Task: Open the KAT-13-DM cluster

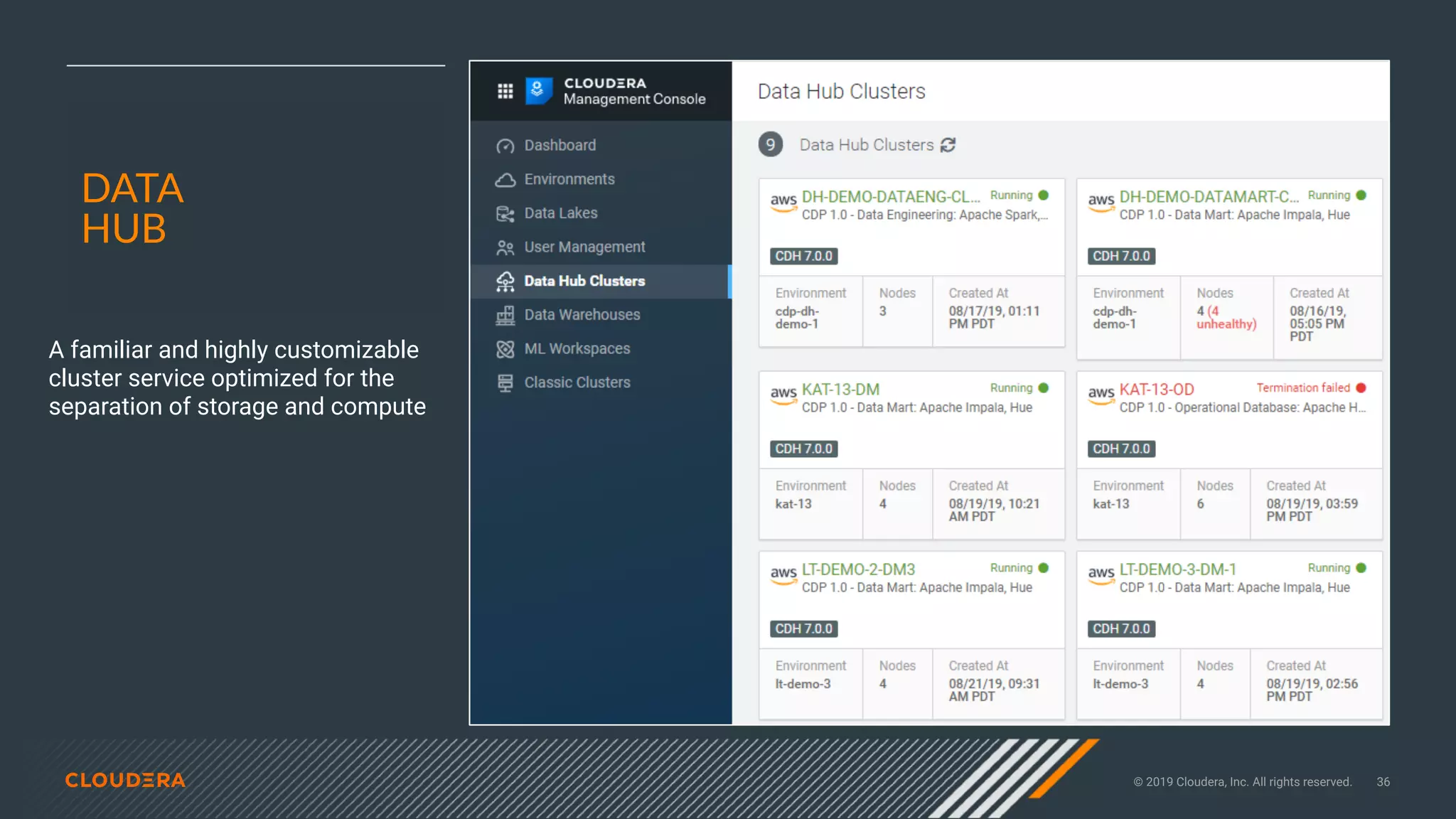Action: [x=841, y=390]
